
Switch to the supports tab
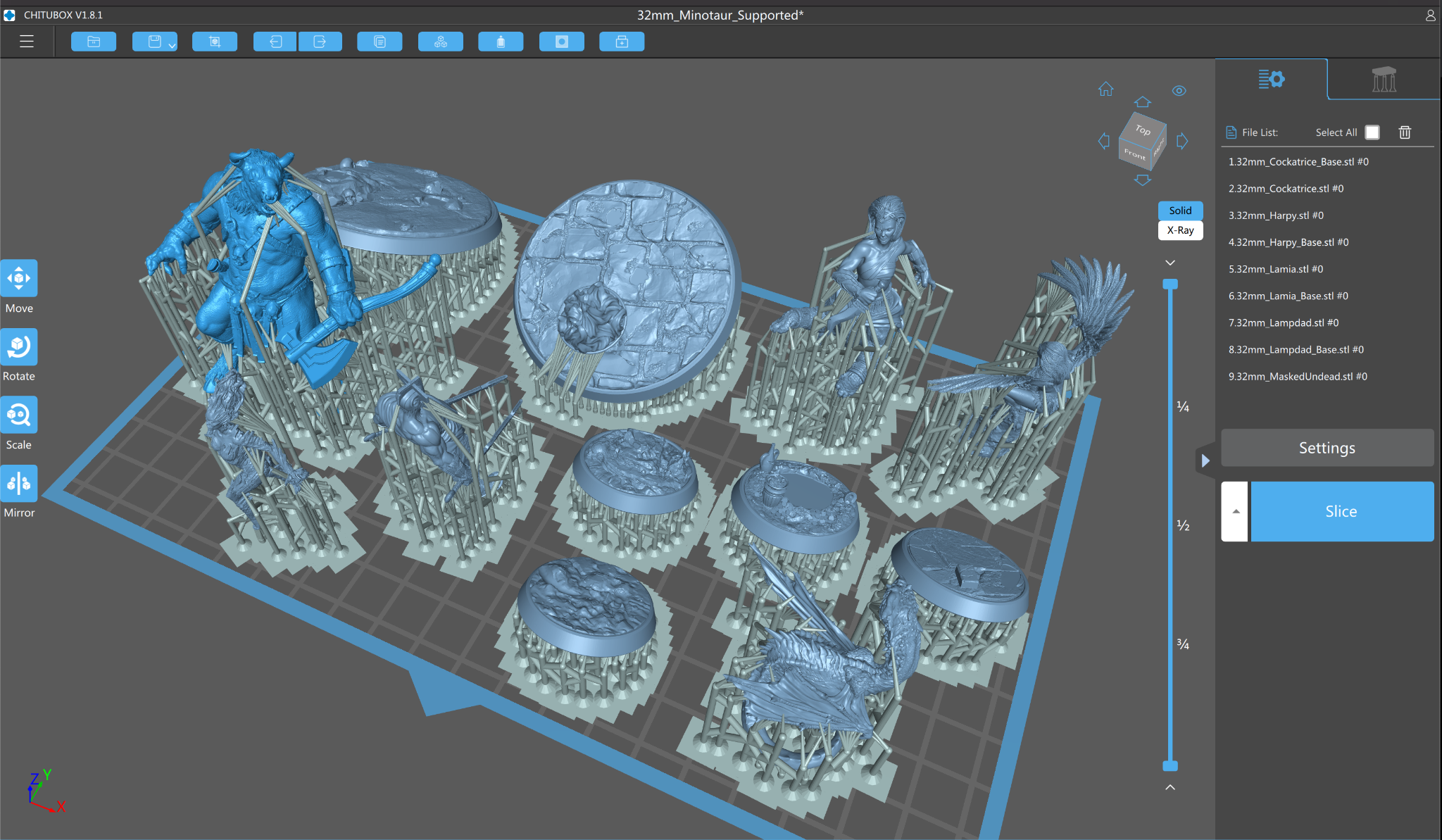point(1384,79)
